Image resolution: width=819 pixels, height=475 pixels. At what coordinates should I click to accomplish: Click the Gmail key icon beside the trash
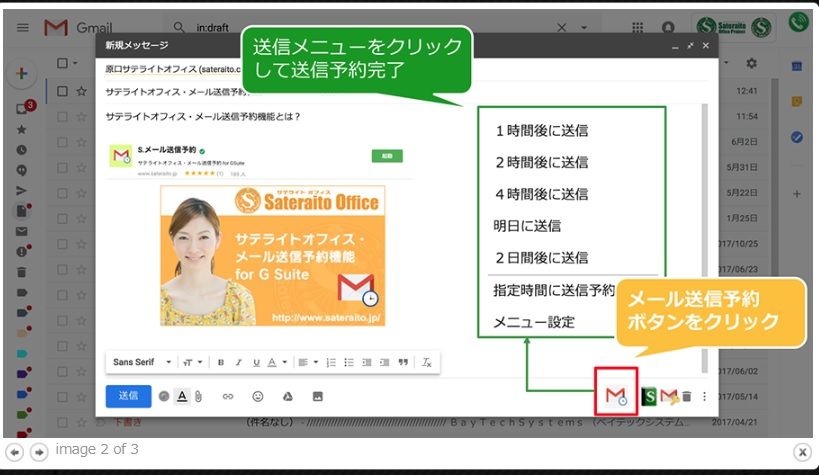[x=669, y=396]
